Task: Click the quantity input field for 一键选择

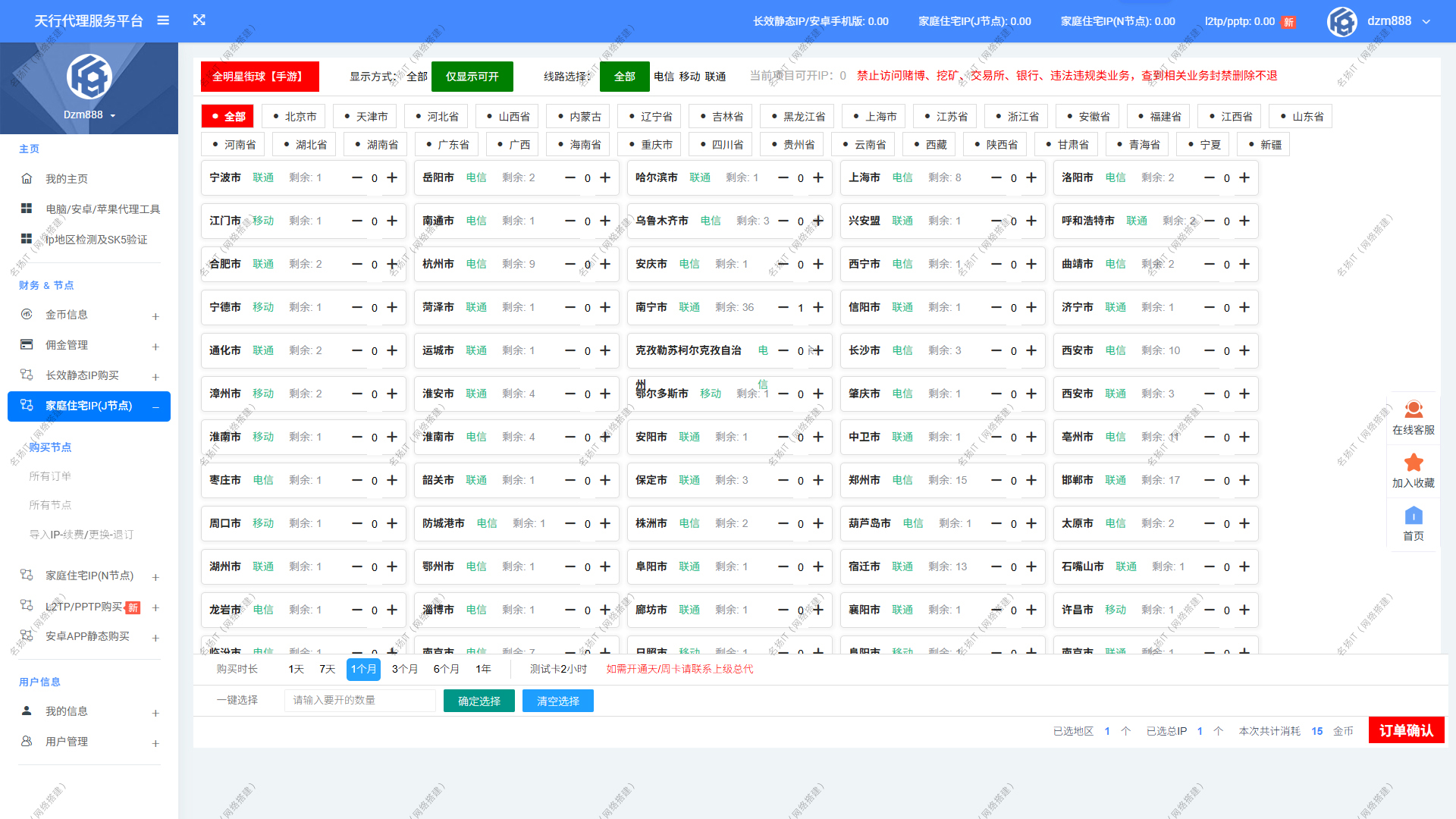Action: [359, 701]
